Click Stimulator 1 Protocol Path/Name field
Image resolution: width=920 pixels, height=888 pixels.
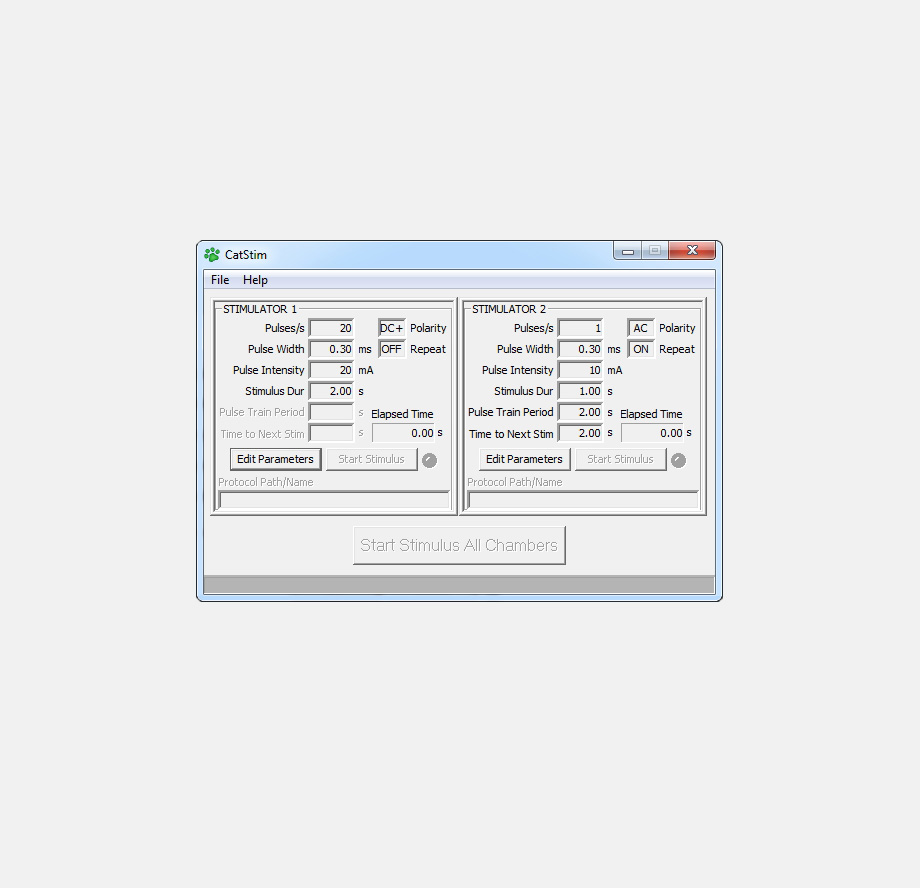(x=334, y=500)
